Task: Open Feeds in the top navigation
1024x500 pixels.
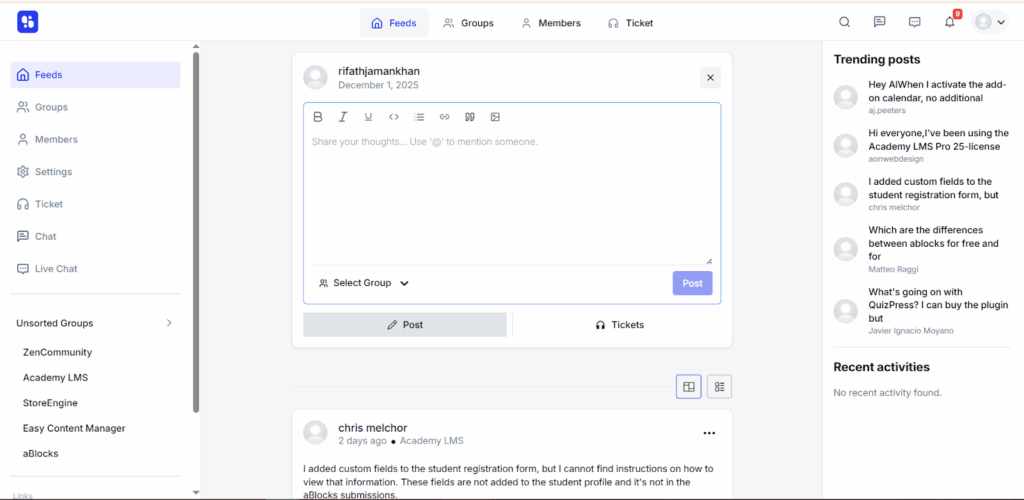Action: tap(394, 23)
